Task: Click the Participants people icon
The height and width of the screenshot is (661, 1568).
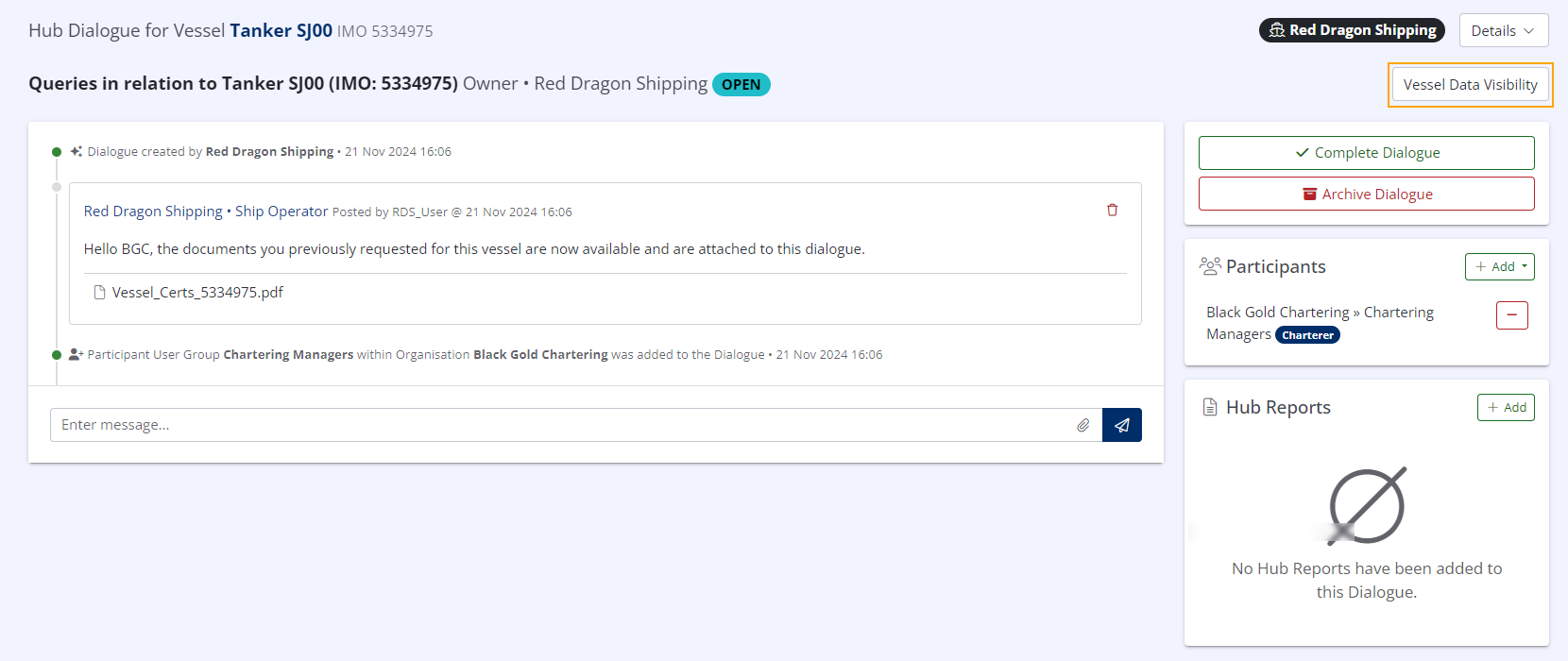Action: pos(1209,266)
